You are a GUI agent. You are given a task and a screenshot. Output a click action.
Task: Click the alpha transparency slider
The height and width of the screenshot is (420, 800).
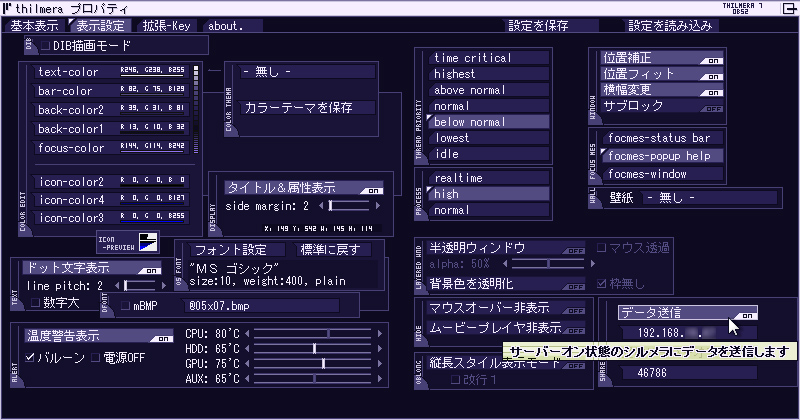click(548, 264)
